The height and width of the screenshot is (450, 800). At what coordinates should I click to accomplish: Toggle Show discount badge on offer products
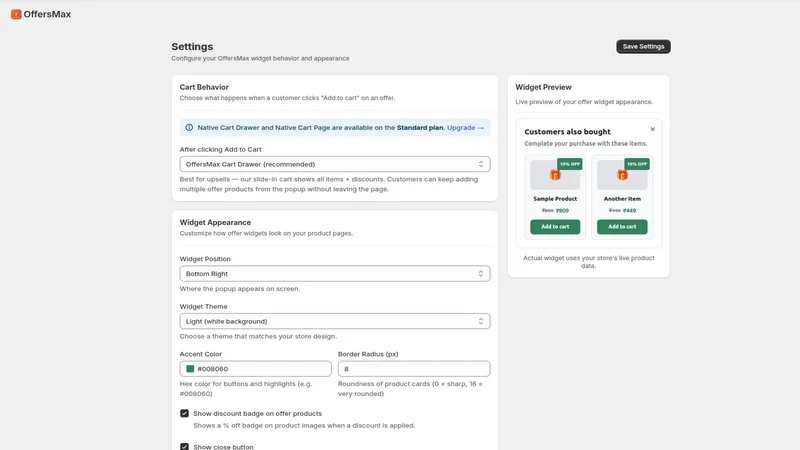184,413
